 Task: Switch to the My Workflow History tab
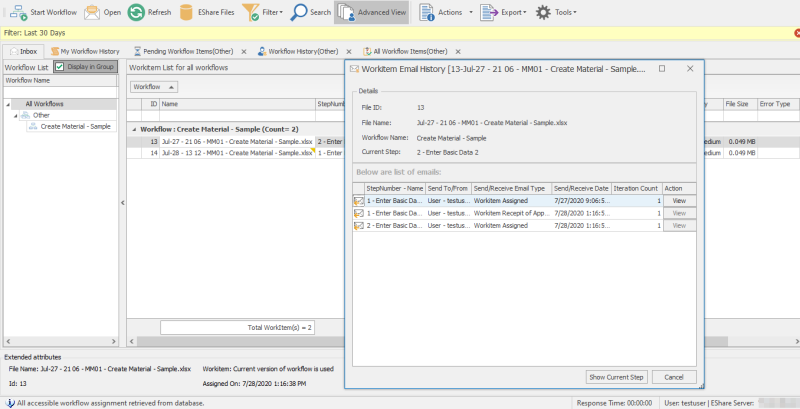(x=88, y=50)
